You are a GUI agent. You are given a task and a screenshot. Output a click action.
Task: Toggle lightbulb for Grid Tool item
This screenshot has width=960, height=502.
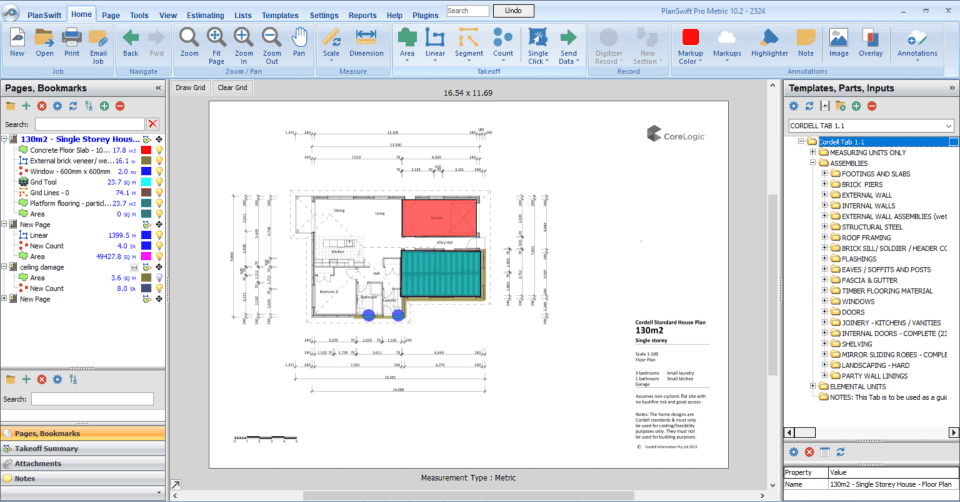pos(159,182)
